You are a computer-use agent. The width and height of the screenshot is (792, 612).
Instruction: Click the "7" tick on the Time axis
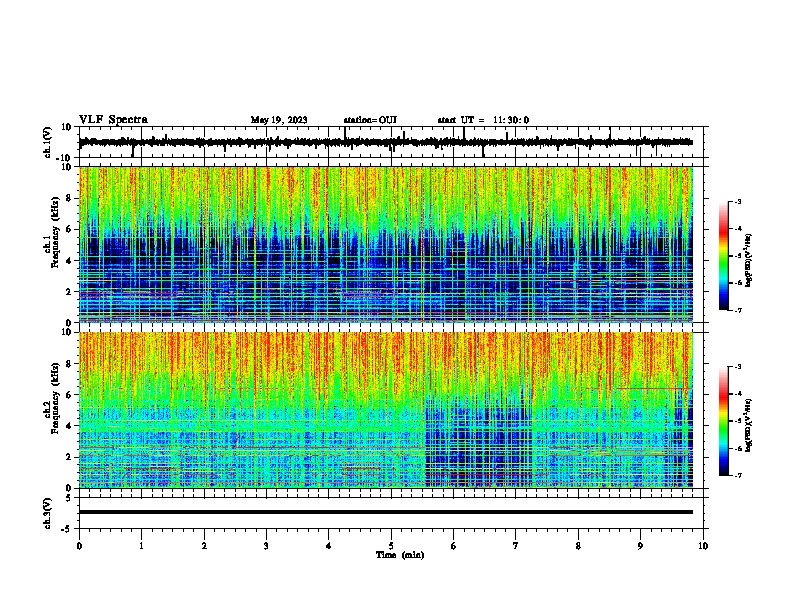click(516, 546)
